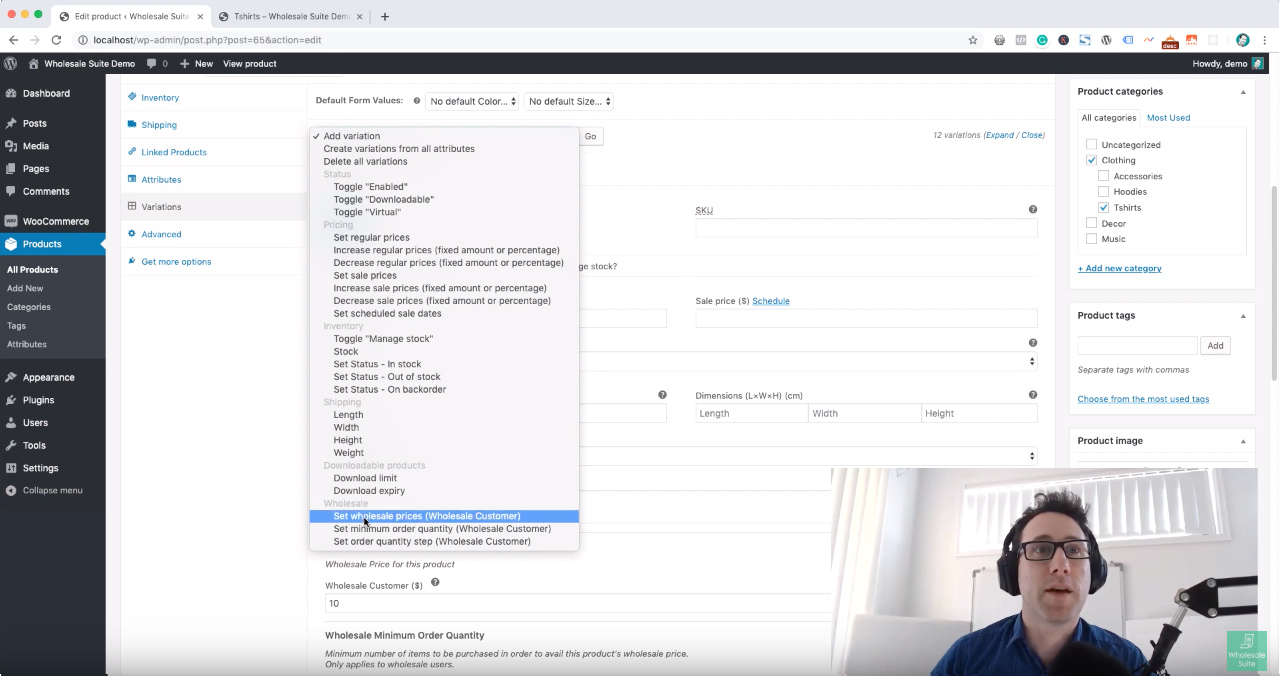Switch to the Most Used tab

(x=1168, y=118)
